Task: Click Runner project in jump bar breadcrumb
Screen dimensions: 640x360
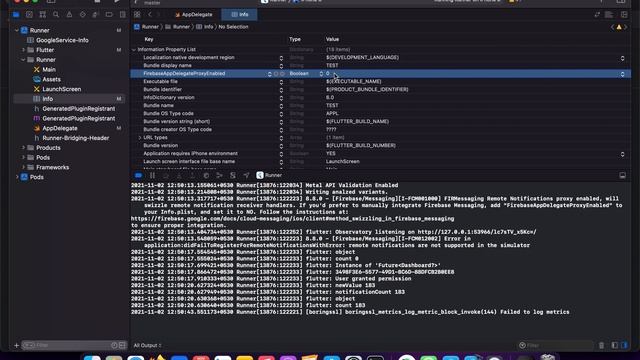Action: (x=146, y=27)
